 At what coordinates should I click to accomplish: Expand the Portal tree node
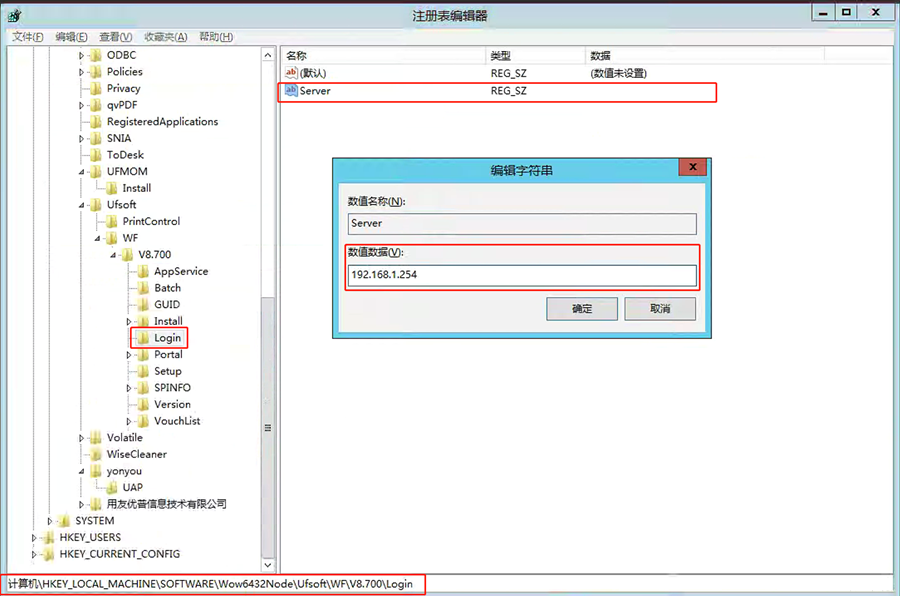129,355
